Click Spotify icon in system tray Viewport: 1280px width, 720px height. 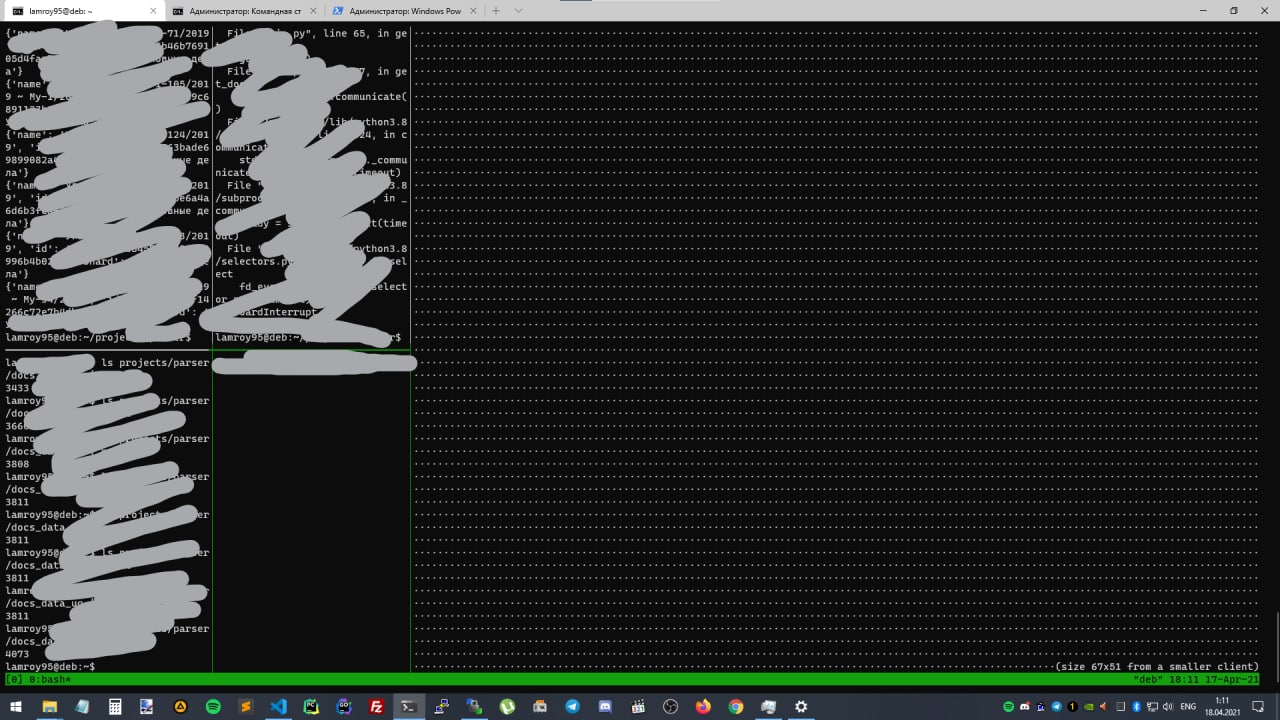tap(1008, 706)
